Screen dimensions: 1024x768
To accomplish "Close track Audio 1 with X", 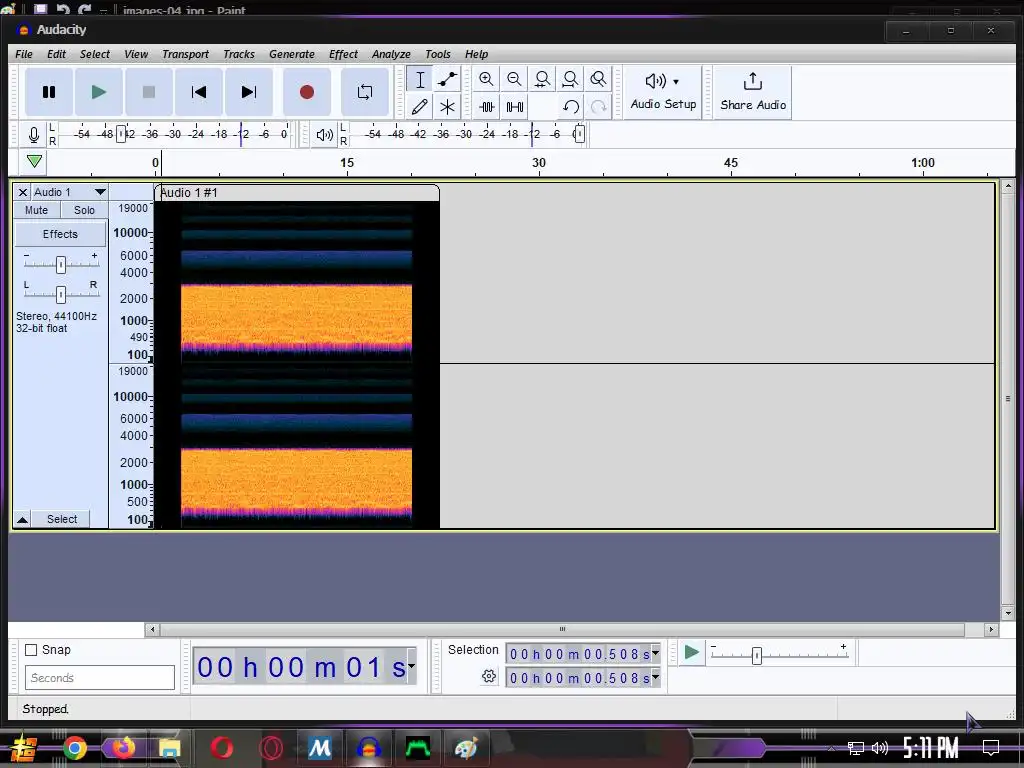I will point(22,192).
